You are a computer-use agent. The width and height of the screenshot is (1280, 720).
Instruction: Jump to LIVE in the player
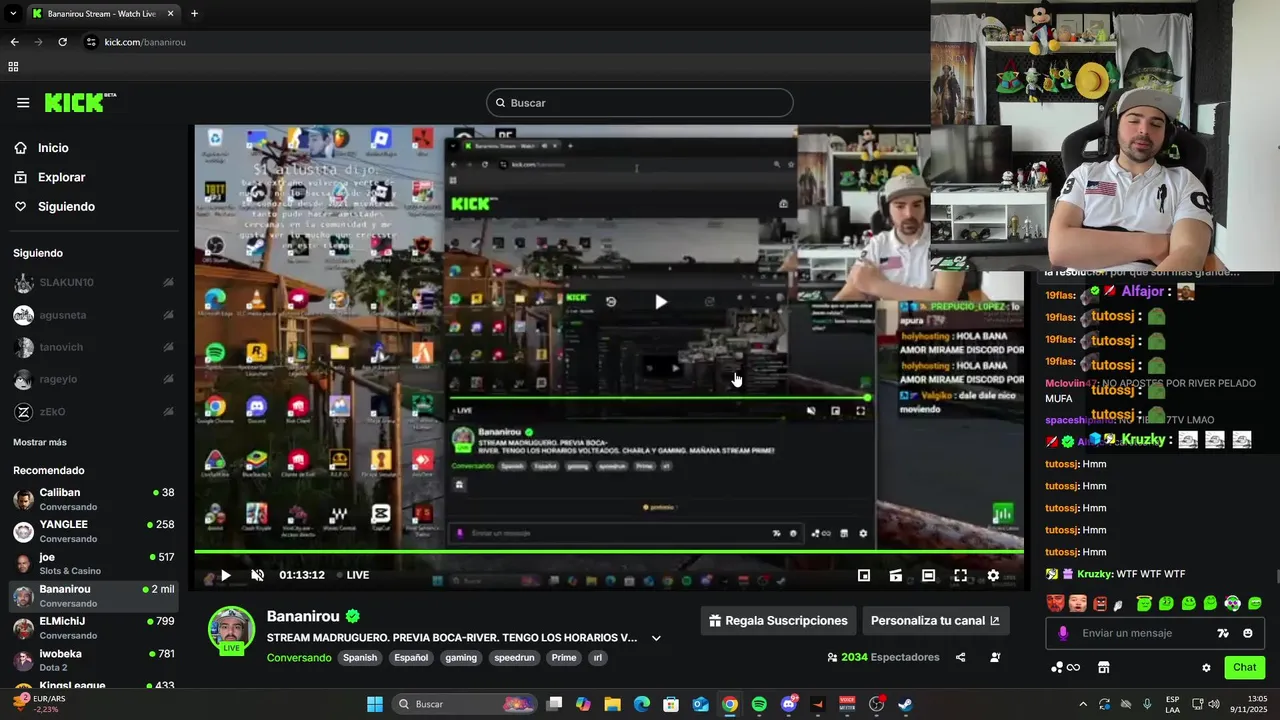352,575
